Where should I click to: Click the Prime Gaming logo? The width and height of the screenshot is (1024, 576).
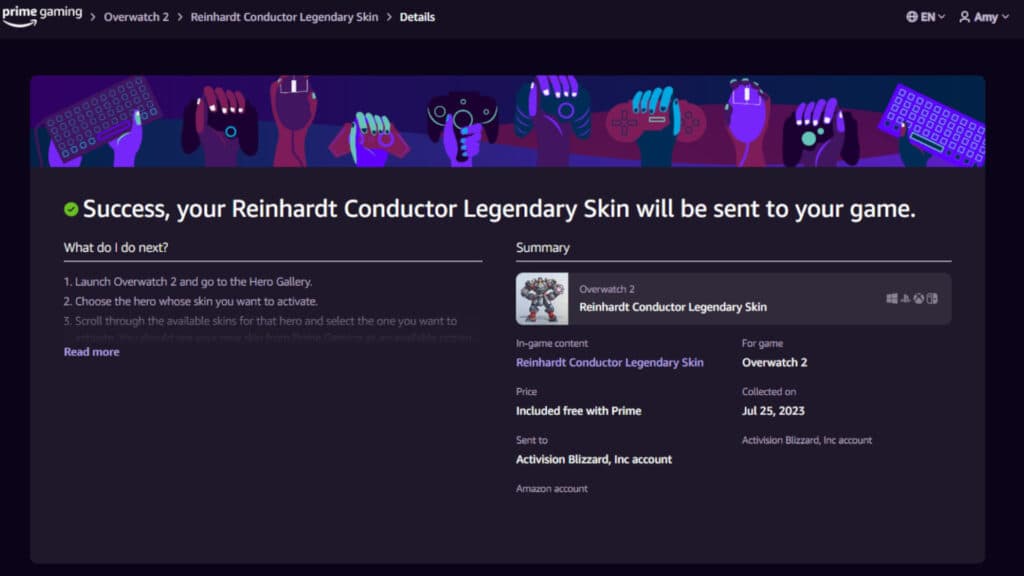42,14
